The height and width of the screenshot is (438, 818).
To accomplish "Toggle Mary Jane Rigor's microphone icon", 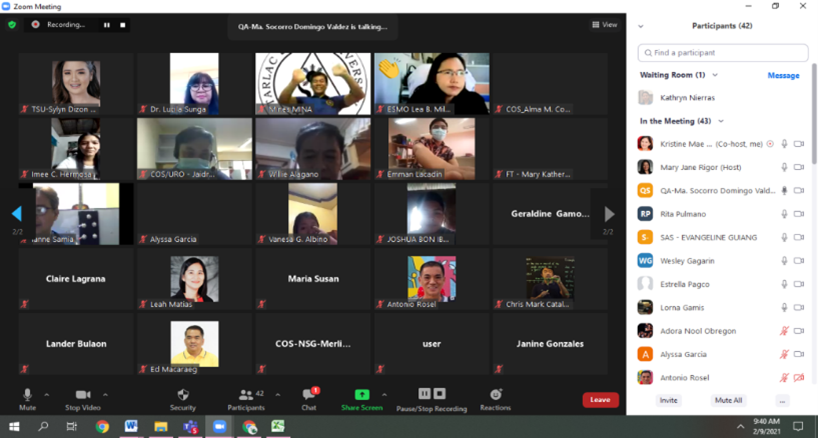I will pyautogui.click(x=784, y=167).
